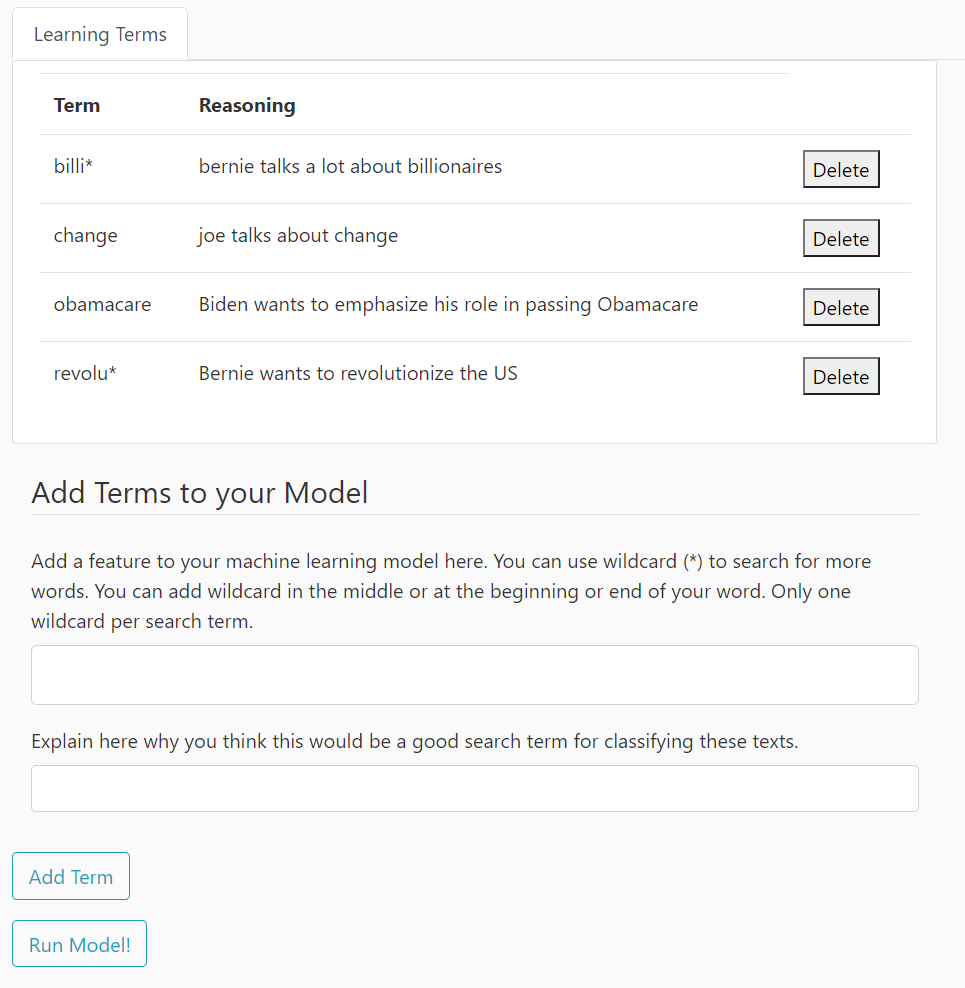The image size is (965, 988).
Task: Click the Term column header
Action: click(77, 105)
